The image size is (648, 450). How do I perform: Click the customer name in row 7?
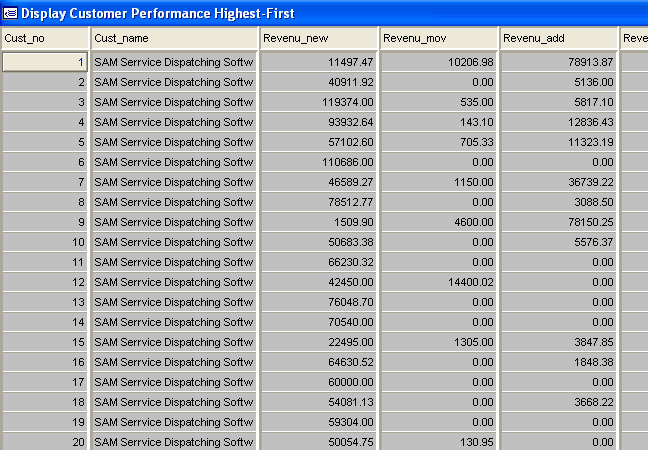click(174, 182)
